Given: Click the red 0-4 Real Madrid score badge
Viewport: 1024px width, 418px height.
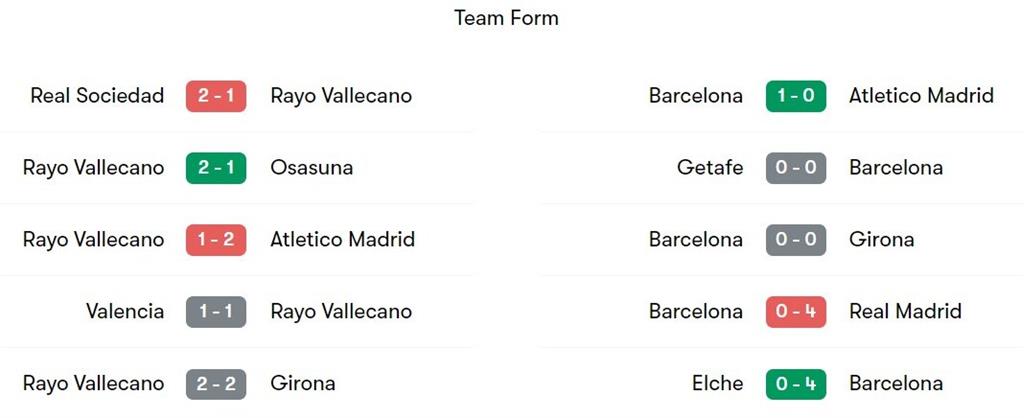Looking at the screenshot, I should 796,312.
